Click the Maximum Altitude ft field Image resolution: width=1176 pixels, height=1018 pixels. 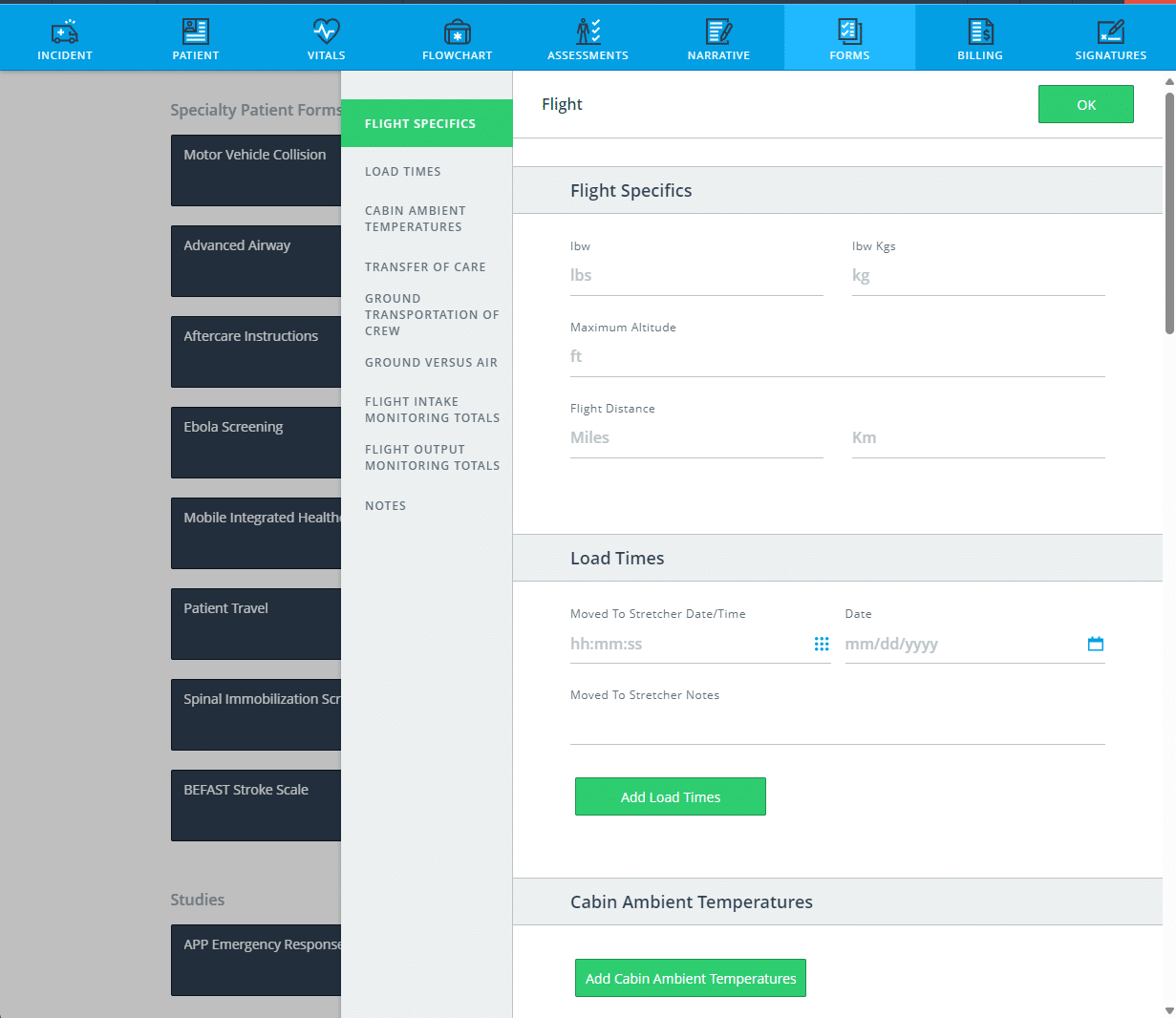pyautogui.click(x=837, y=357)
